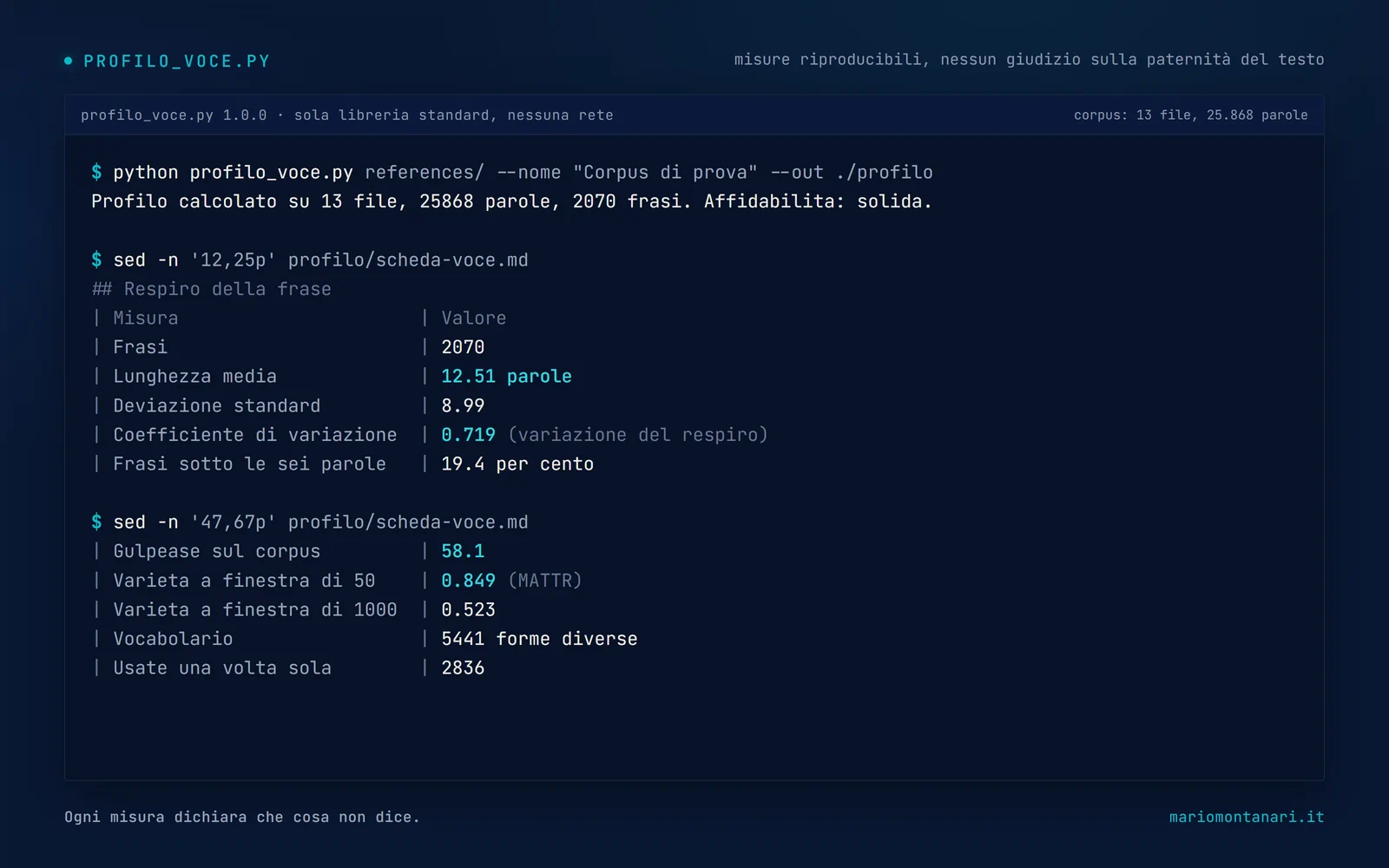Viewport: 1389px width, 868px height.
Task: Click the Gulpease value 58.1
Action: click(463, 551)
